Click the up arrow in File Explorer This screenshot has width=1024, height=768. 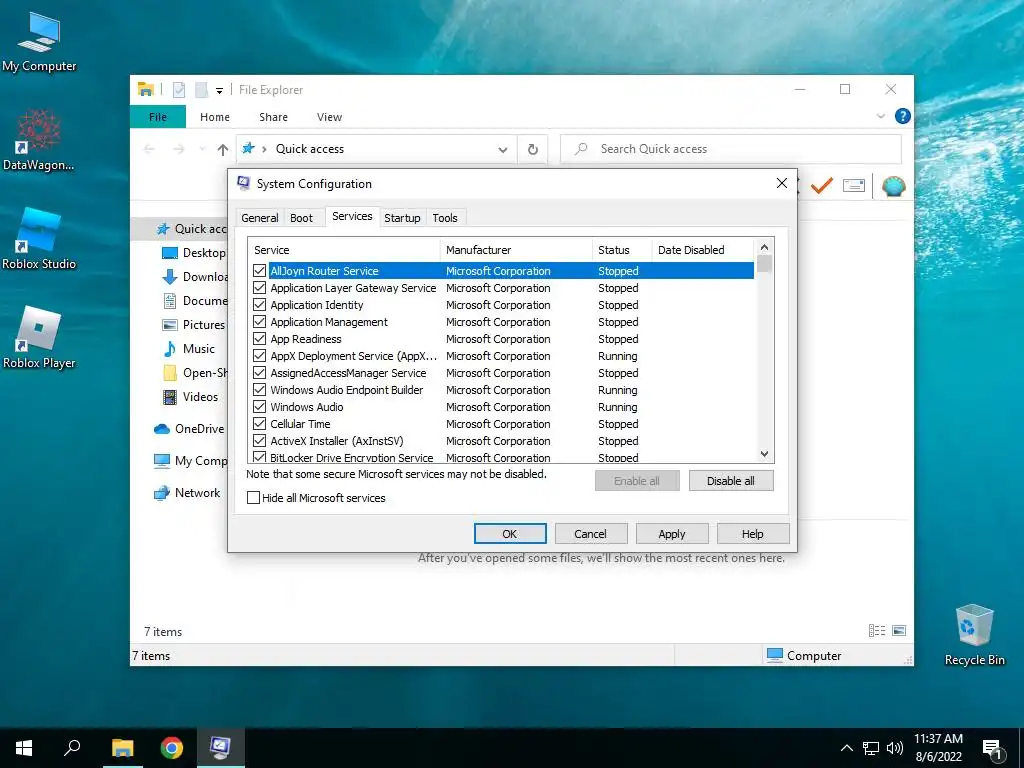(223, 150)
